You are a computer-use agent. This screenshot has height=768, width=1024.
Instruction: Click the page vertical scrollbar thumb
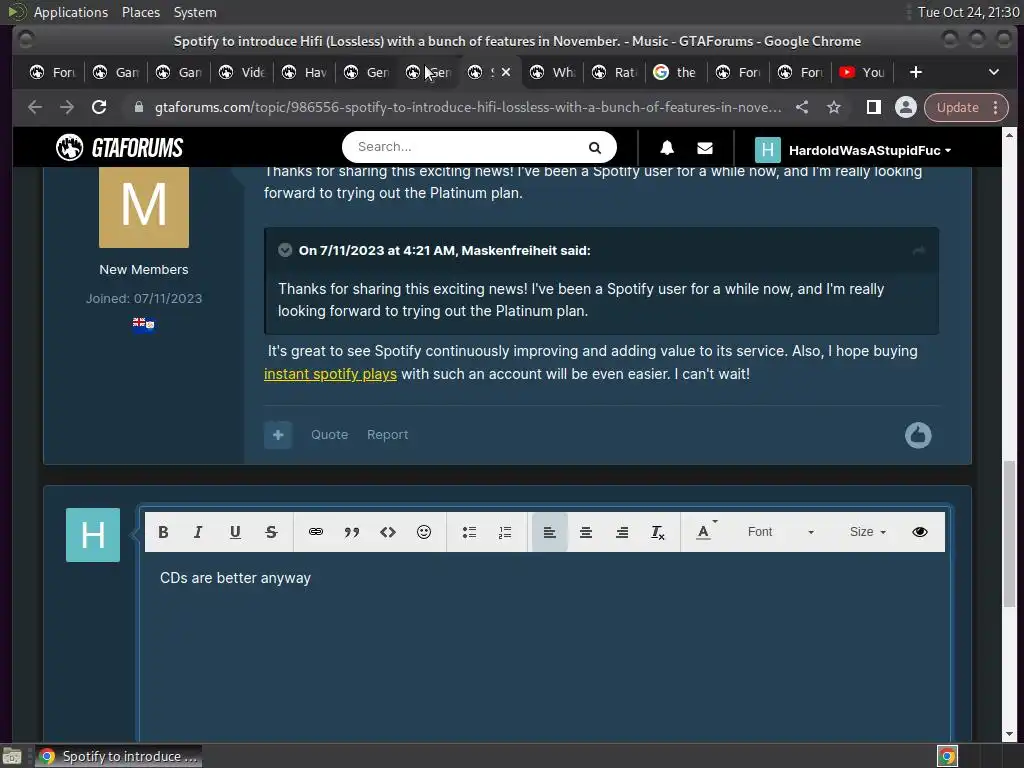coord(1010,534)
